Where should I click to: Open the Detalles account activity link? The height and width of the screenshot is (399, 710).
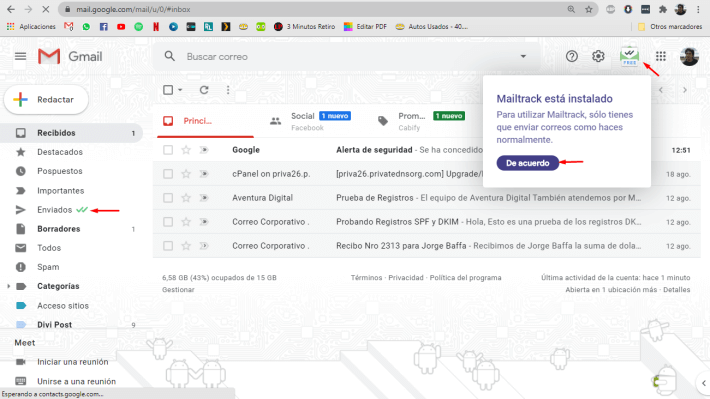[x=676, y=290]
